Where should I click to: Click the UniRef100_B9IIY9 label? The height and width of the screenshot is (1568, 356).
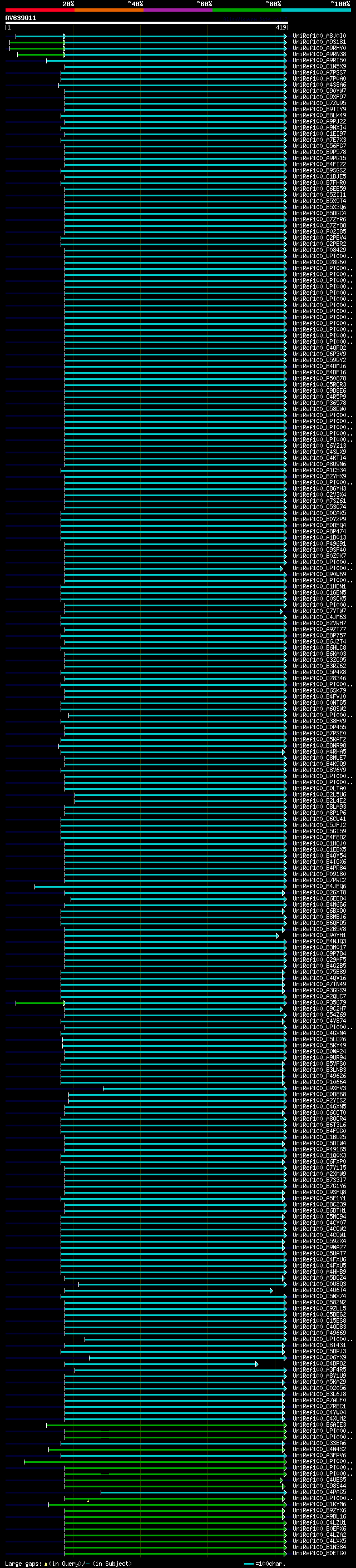[319, 109]
